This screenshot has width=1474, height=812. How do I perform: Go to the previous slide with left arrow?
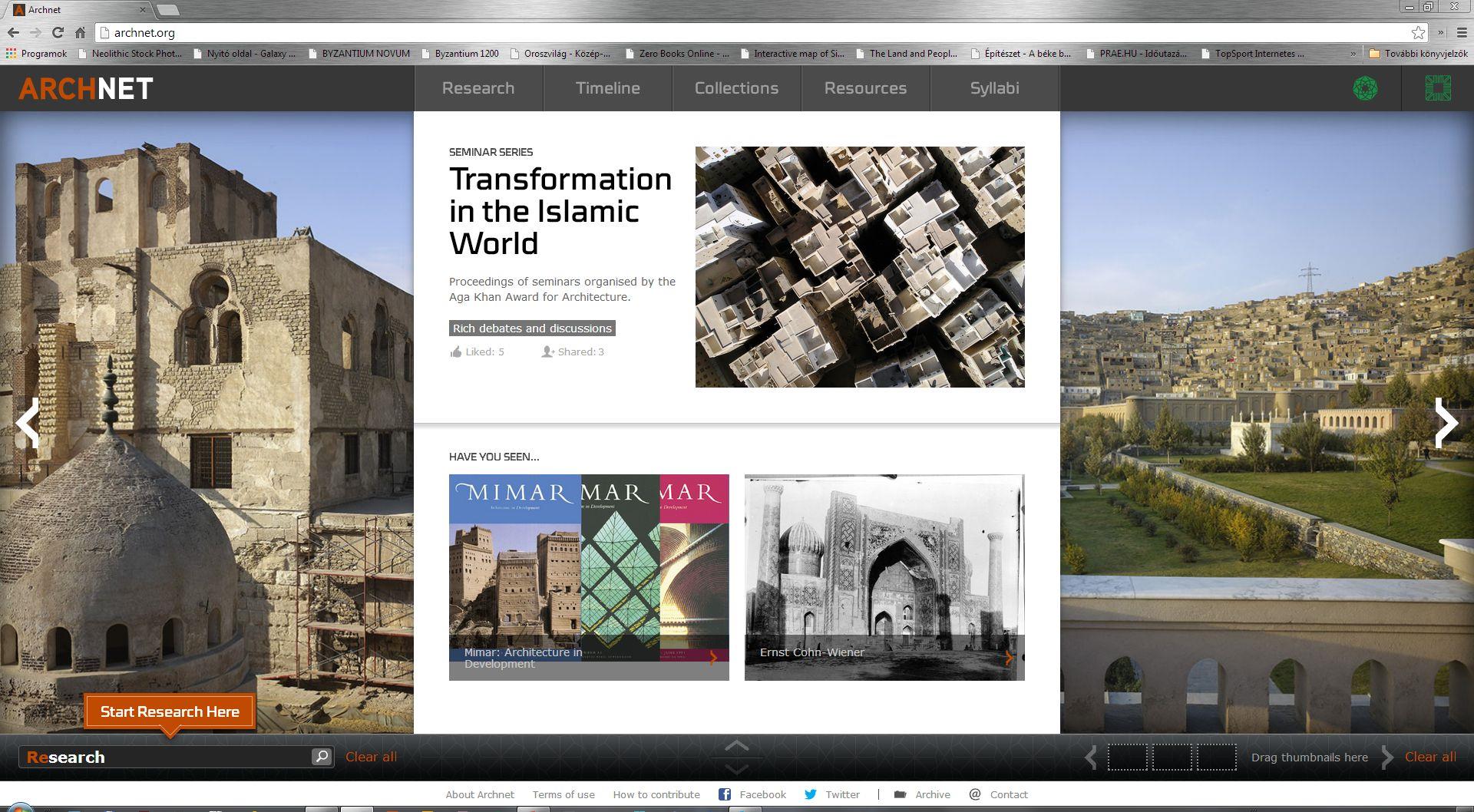tap(28, 423)
